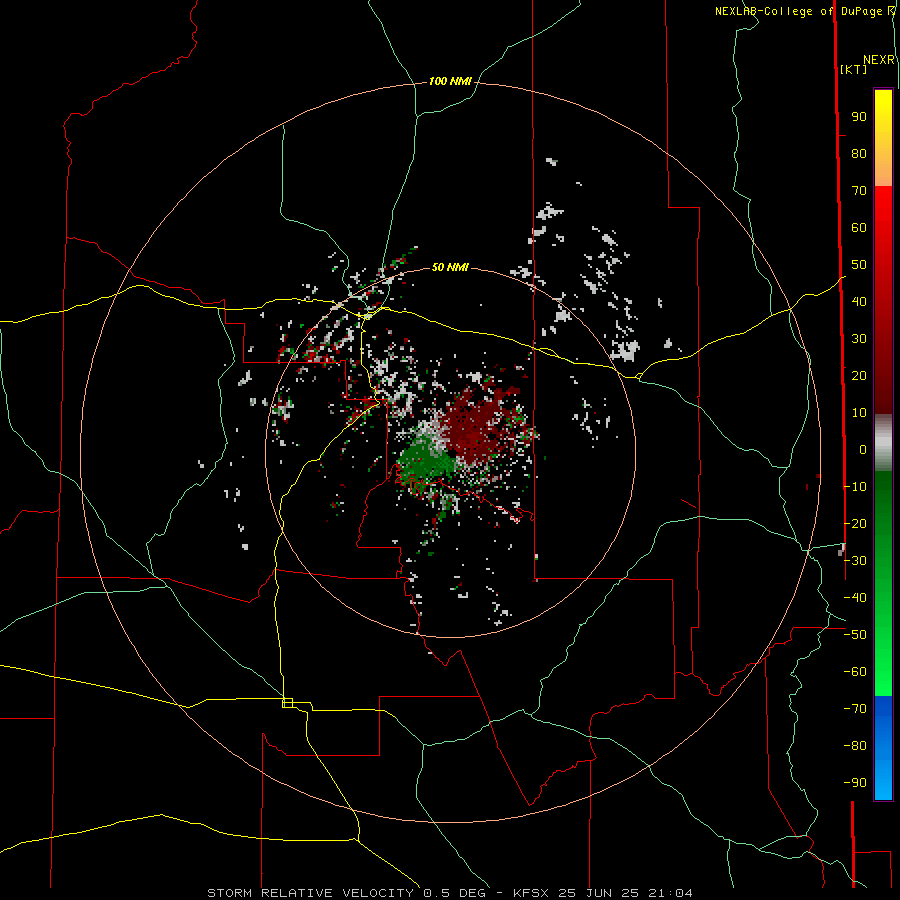Click the 90 value on velocity scale
Image resolution: width=900 pixels, height=900 pixels.
(x=859, y=117)
